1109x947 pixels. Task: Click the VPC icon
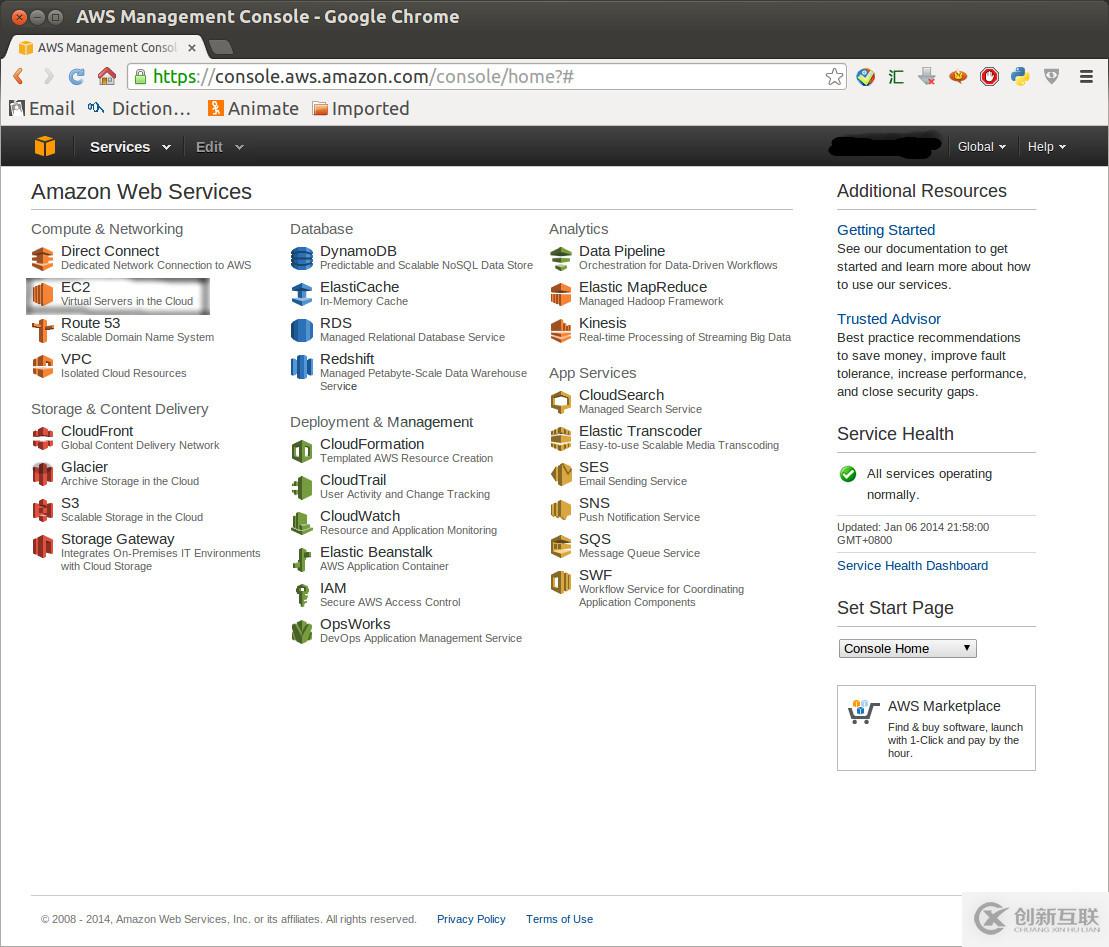coord(42,366)
